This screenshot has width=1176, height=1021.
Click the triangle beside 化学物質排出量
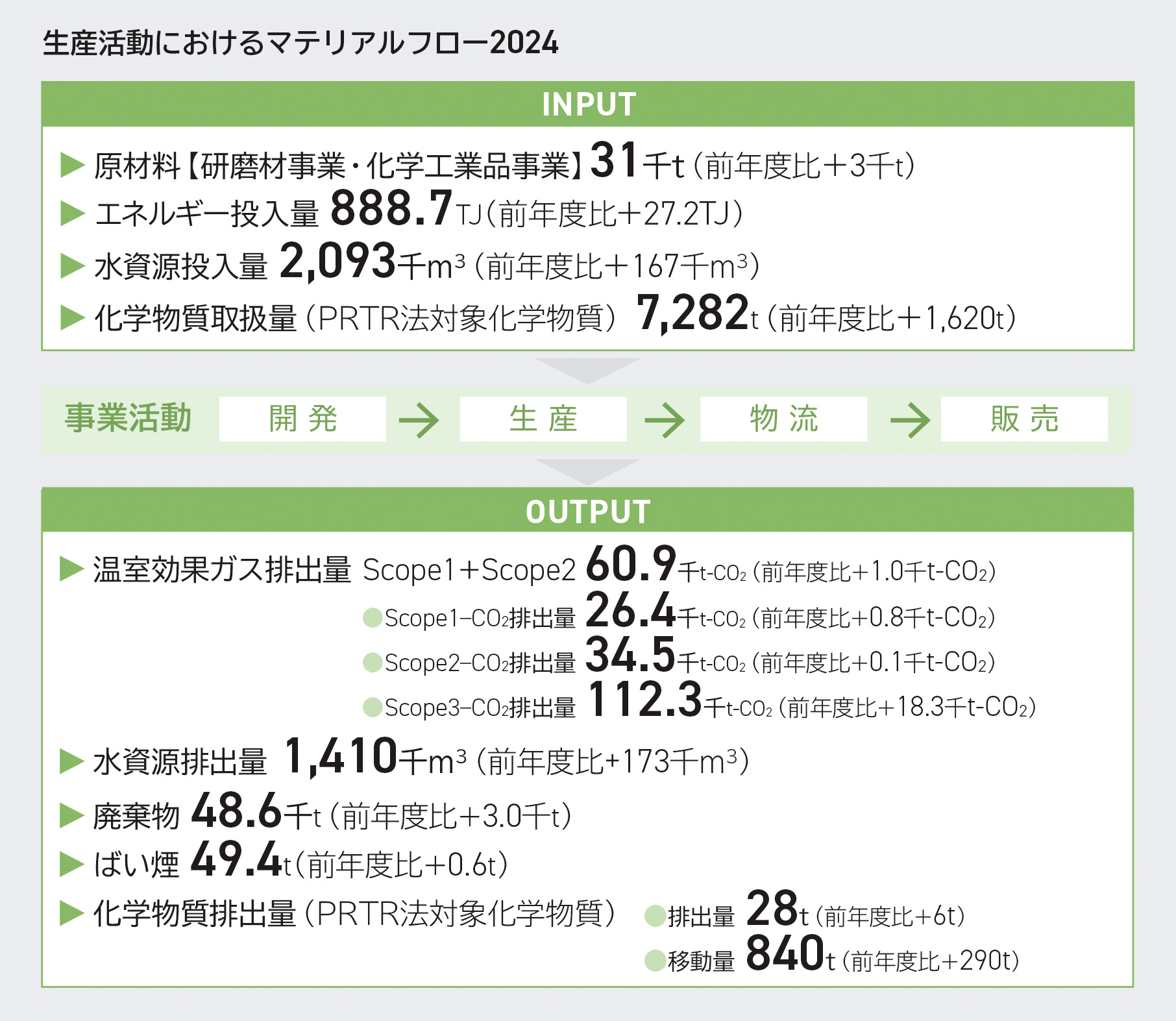[x=71, y=913]
